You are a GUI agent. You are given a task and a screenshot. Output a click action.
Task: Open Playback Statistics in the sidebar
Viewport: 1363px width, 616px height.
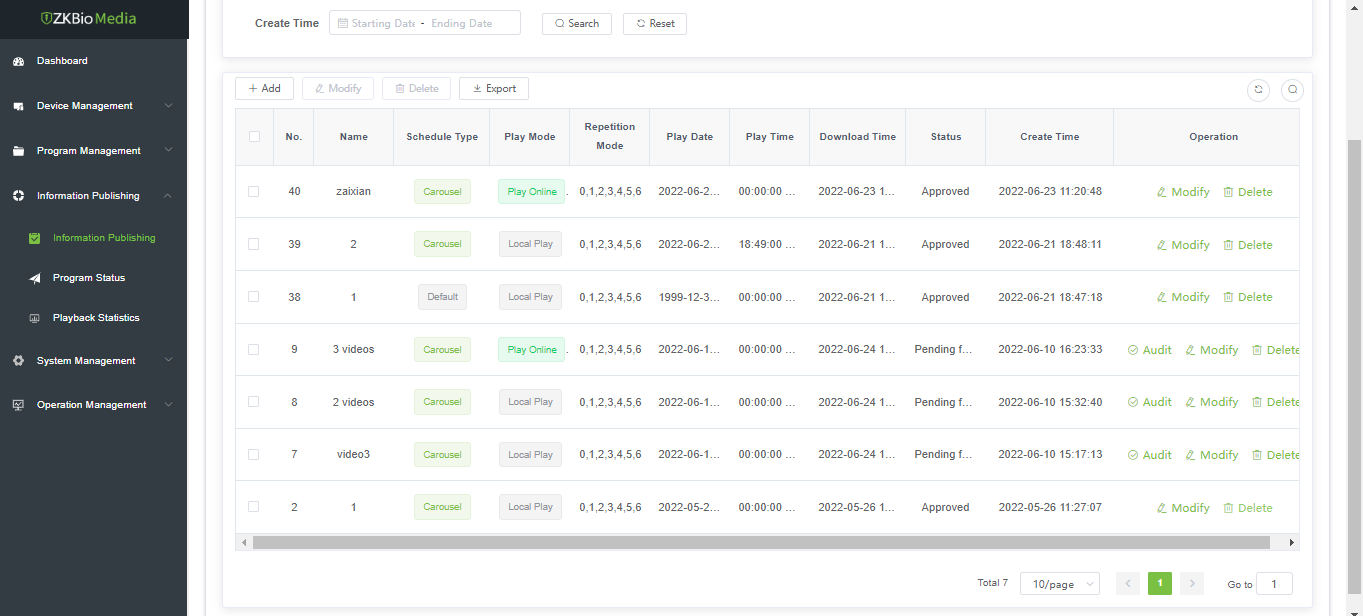96,318
